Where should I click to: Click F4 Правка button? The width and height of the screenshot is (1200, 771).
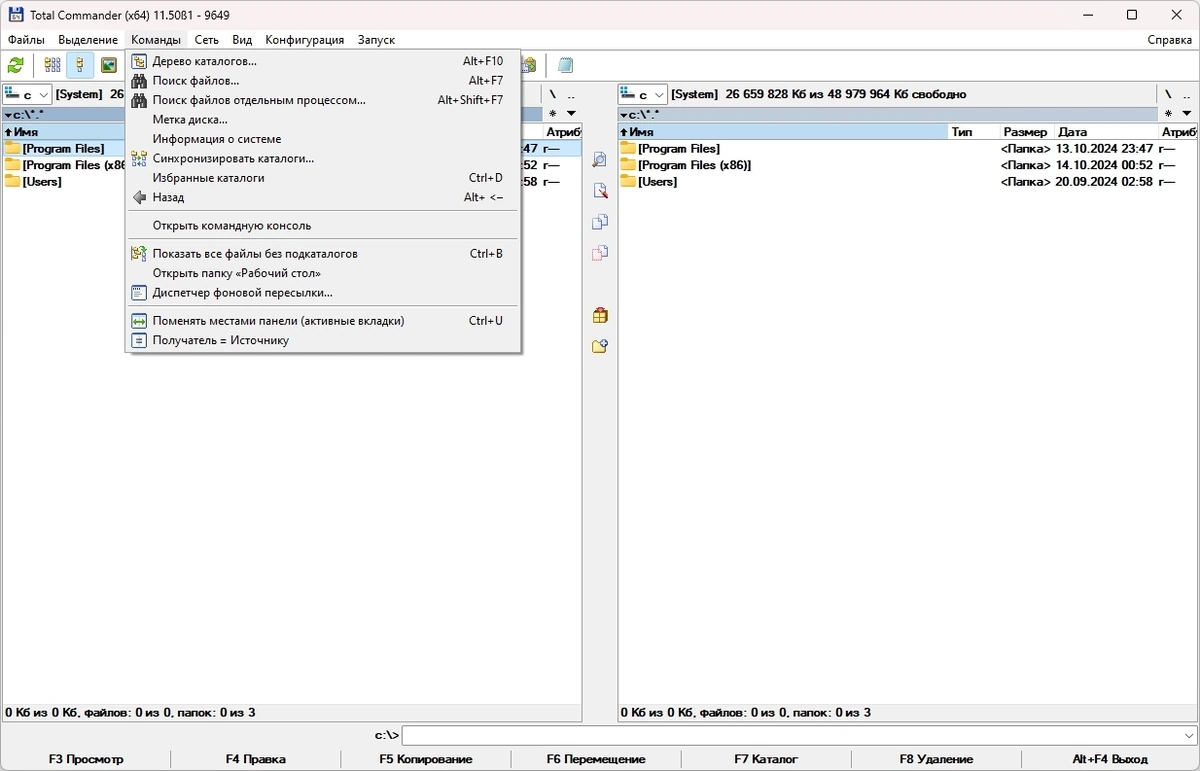coord(256,759)
